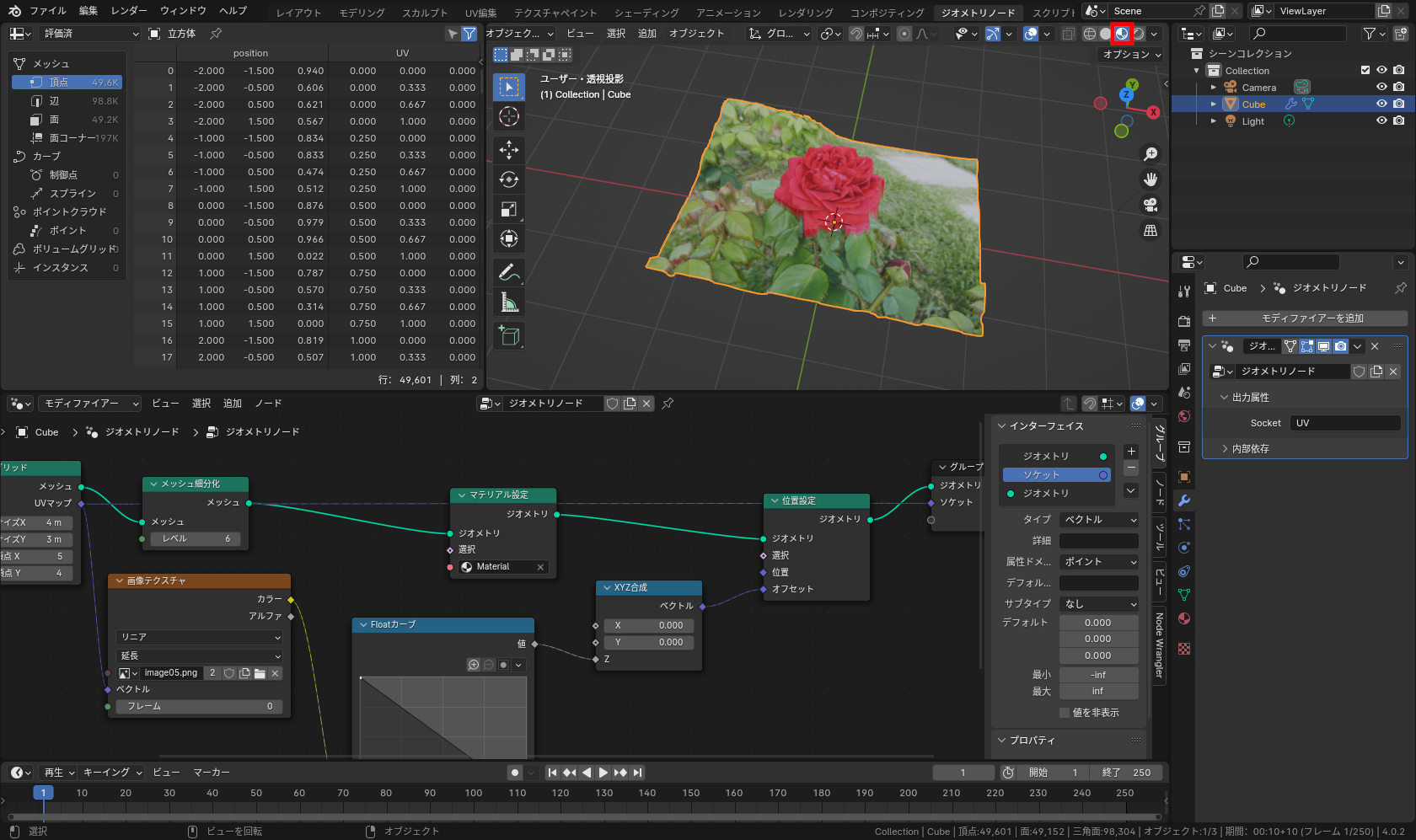Screen dimensions: 1416x840
Task: Select the Move tool in the viewport toolbar
Action: pos(509,149)
